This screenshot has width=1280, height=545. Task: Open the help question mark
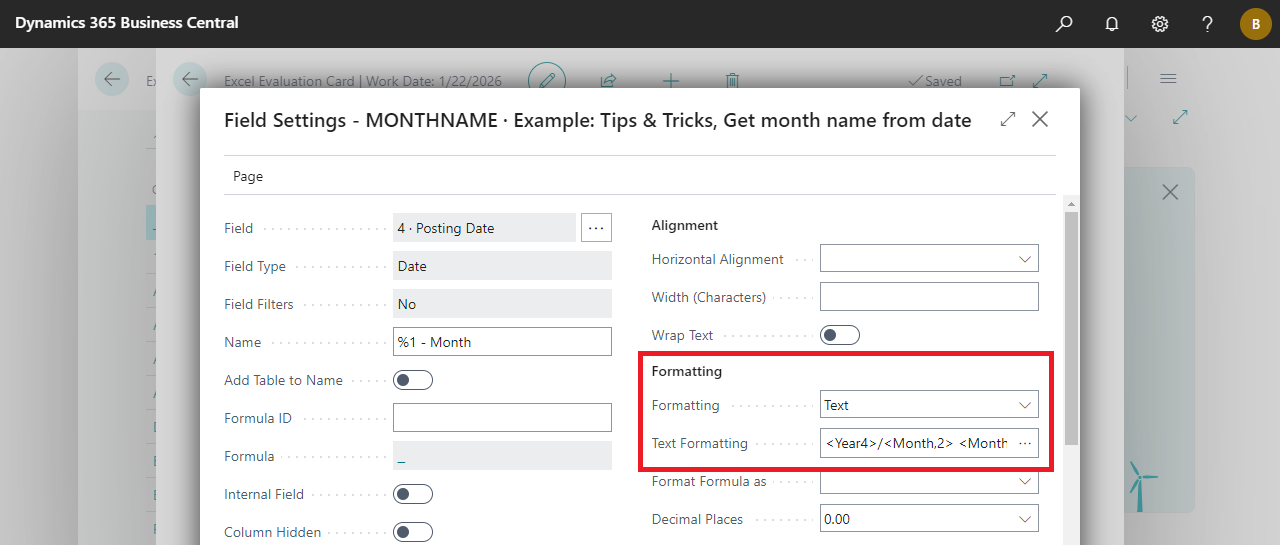pos(1208,24)
